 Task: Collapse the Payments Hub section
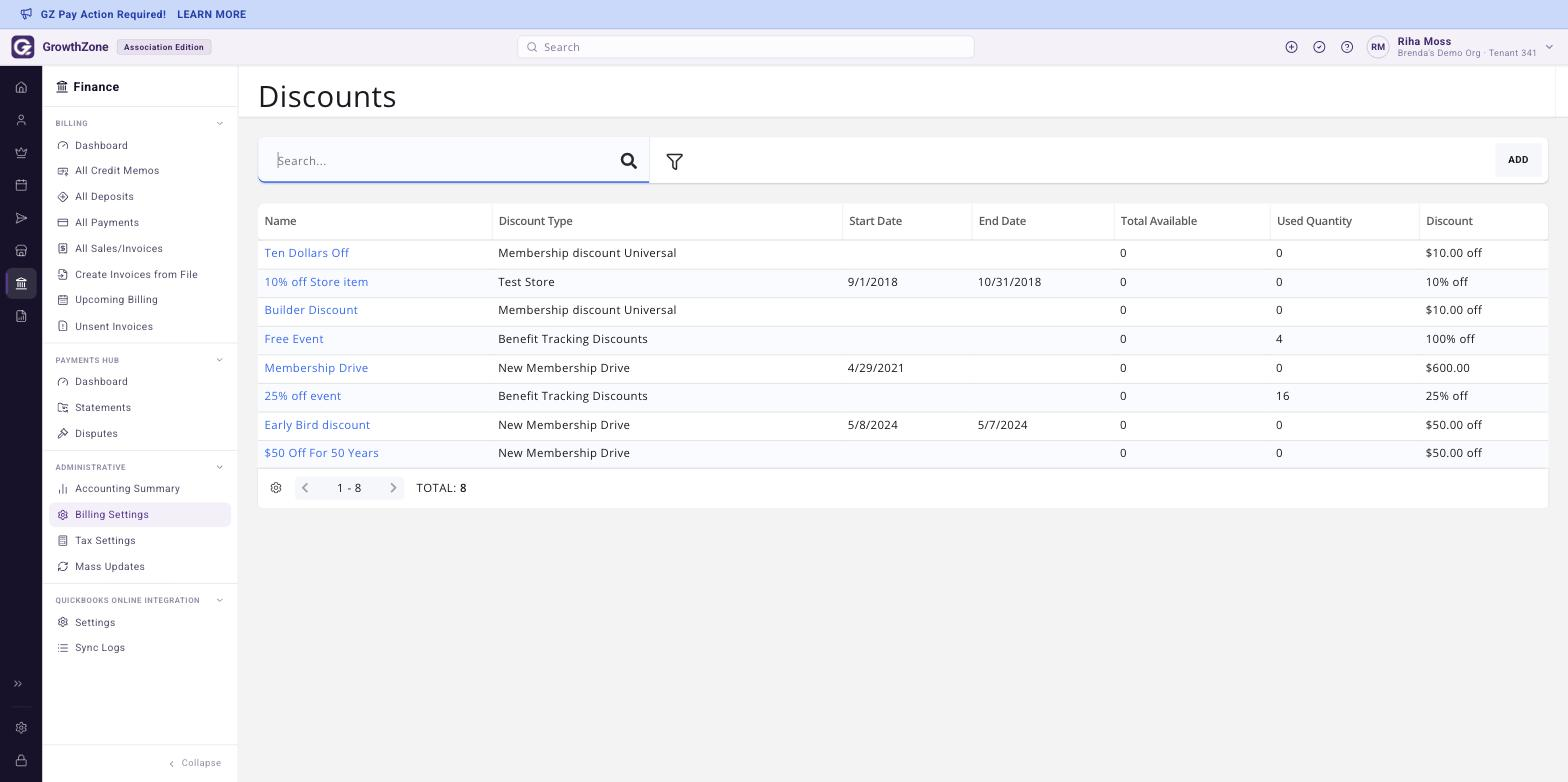[x=220, y=360]
